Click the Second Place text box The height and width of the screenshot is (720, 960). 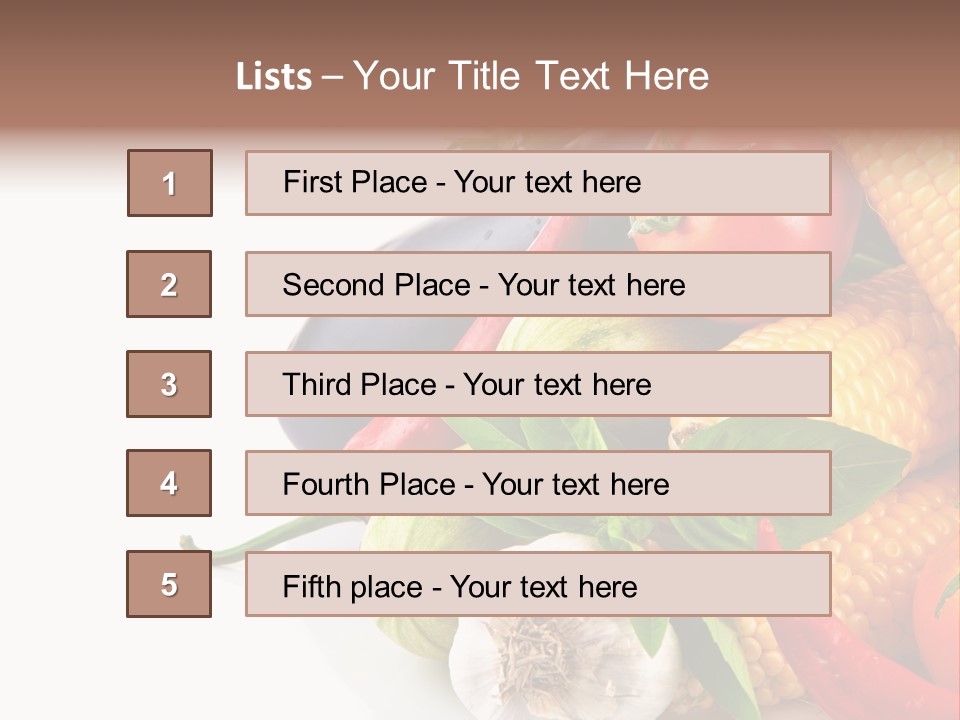pos(538,284)
